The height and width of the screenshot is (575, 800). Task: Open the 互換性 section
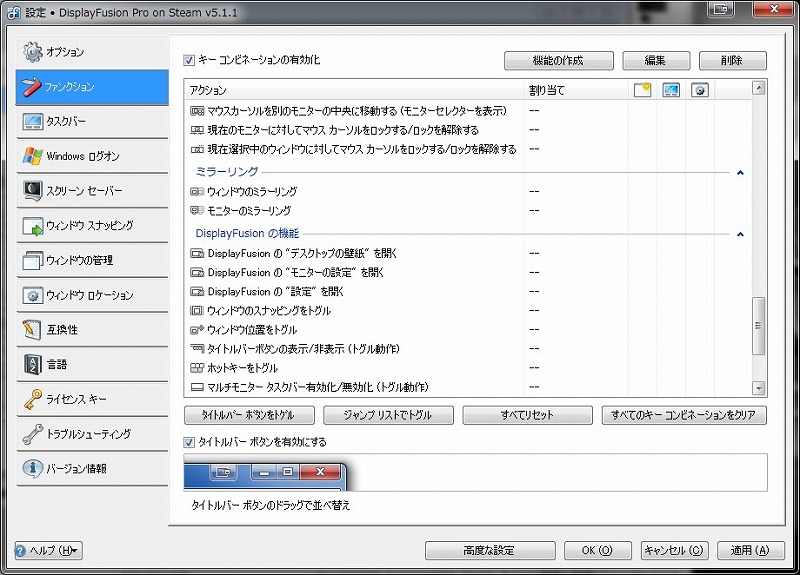click(x=92, y=330)
